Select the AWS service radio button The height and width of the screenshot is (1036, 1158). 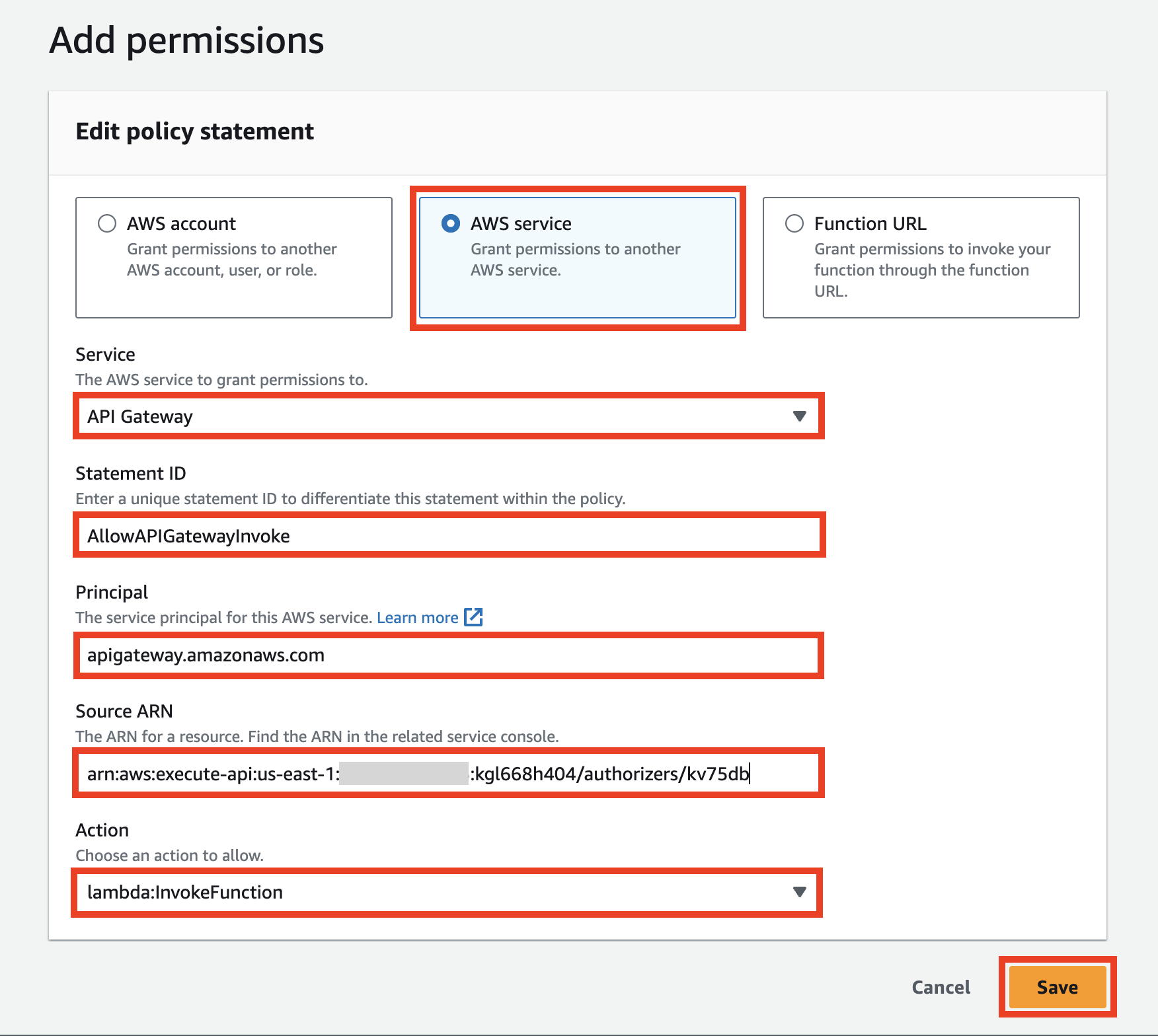pyautogui.click(x=450, y=223)
